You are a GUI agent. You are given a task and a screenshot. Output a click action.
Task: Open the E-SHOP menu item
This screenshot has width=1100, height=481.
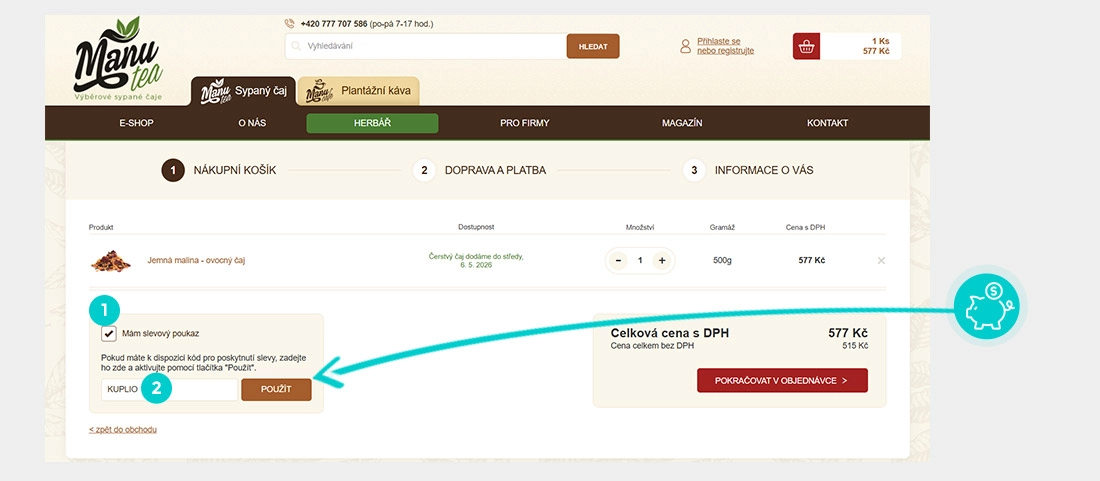[x=136, y=123]
